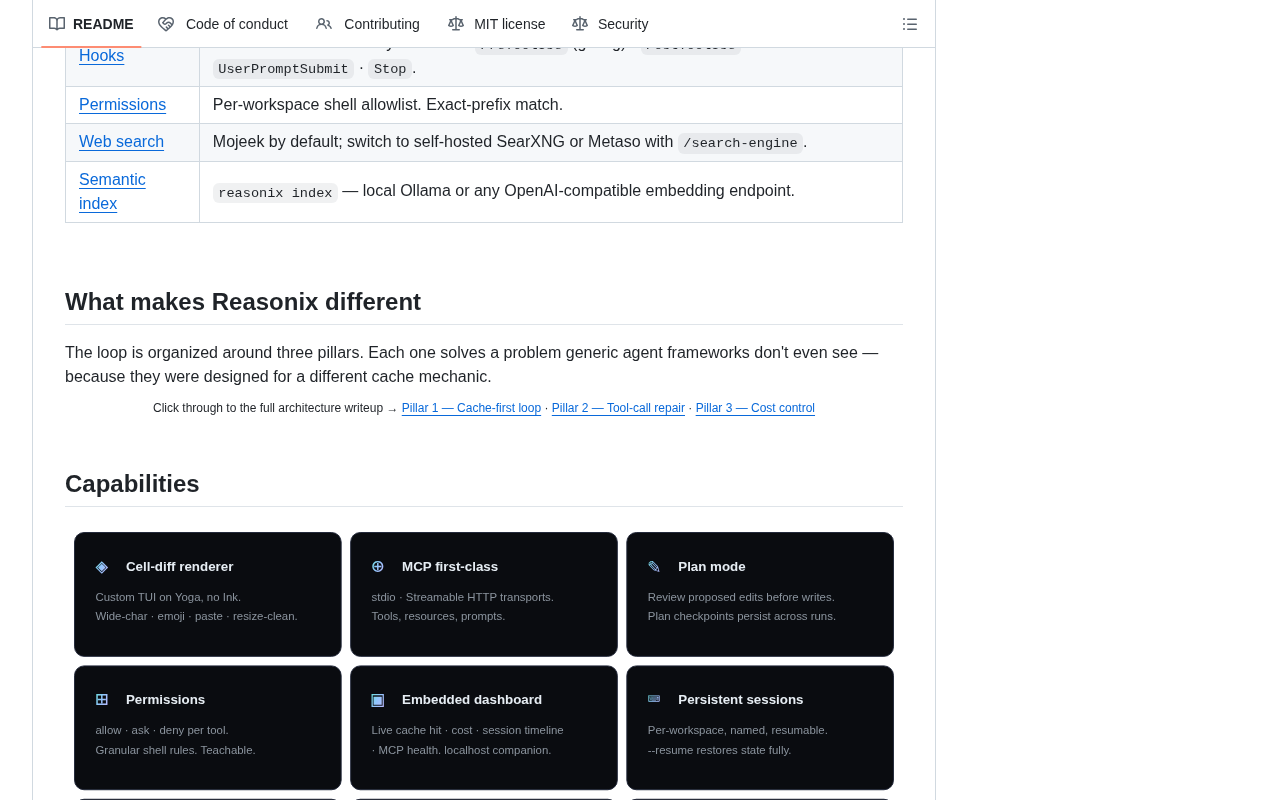Open Pillar 2 — Tool-call repair link
Viewport: 1280px width, 800px height.
point(618,408)
